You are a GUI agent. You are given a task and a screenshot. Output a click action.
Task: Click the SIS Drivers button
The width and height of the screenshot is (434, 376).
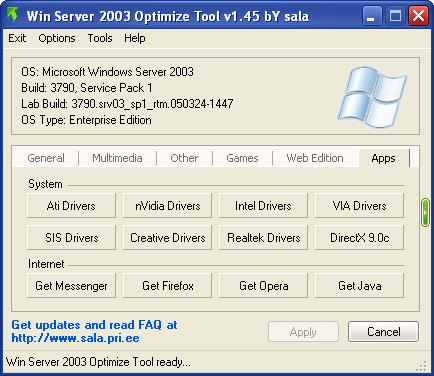(x=71, y=238)
